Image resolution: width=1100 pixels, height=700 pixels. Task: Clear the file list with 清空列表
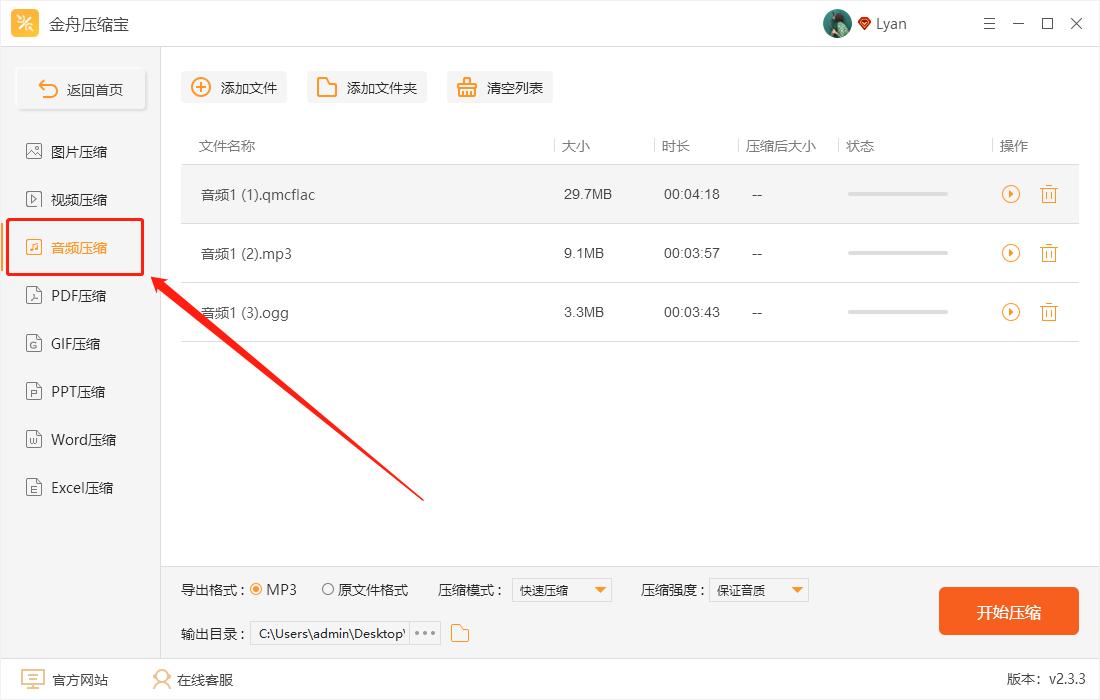(x=499, y=87)
